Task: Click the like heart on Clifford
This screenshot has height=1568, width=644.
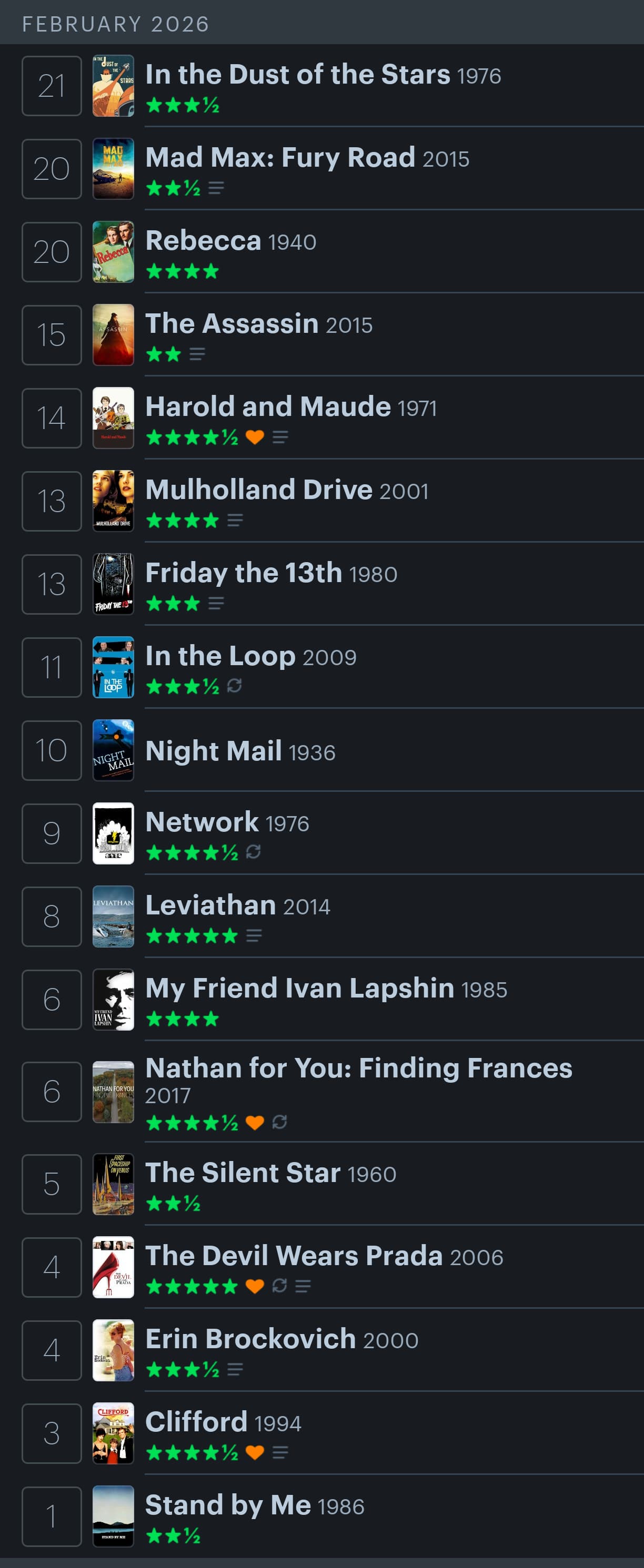Action: (255, 1452)
